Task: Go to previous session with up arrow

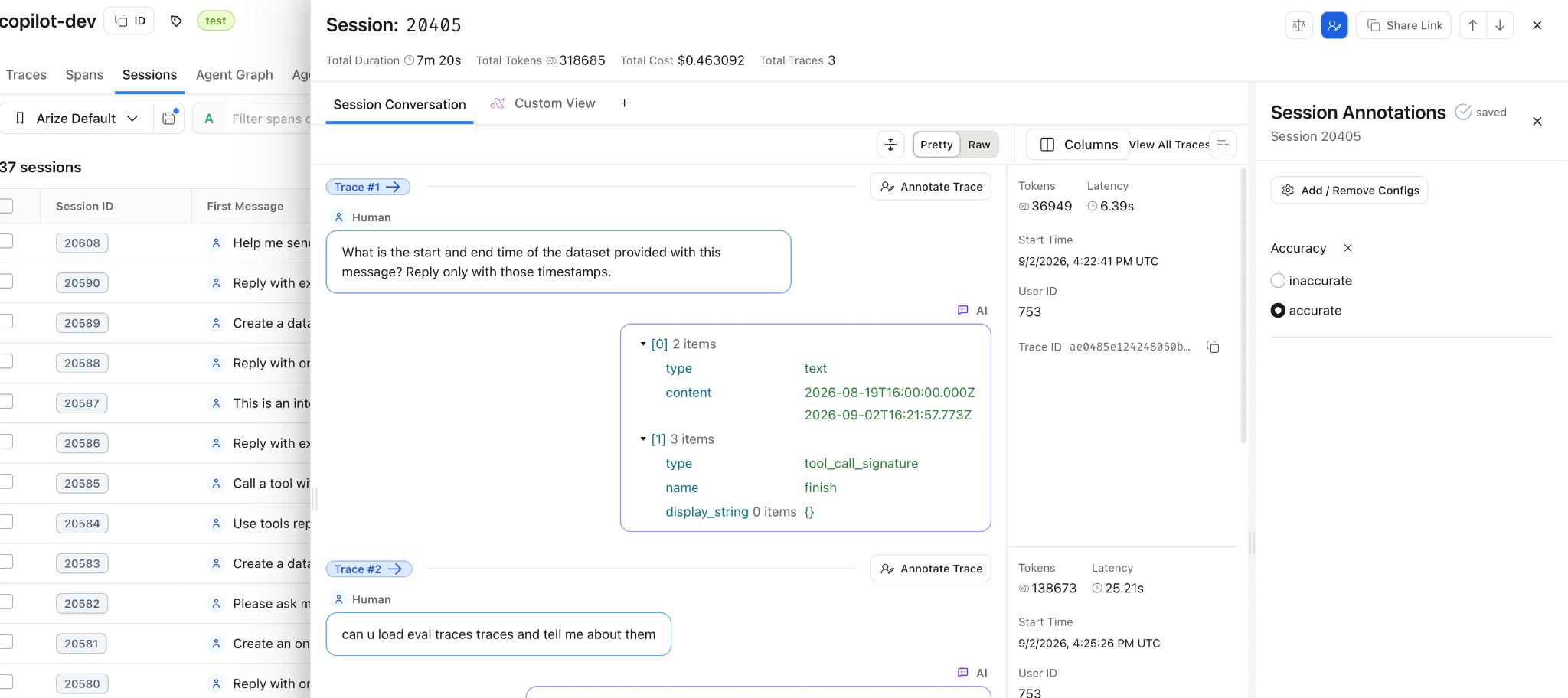Action: [x=1472, y=25]
